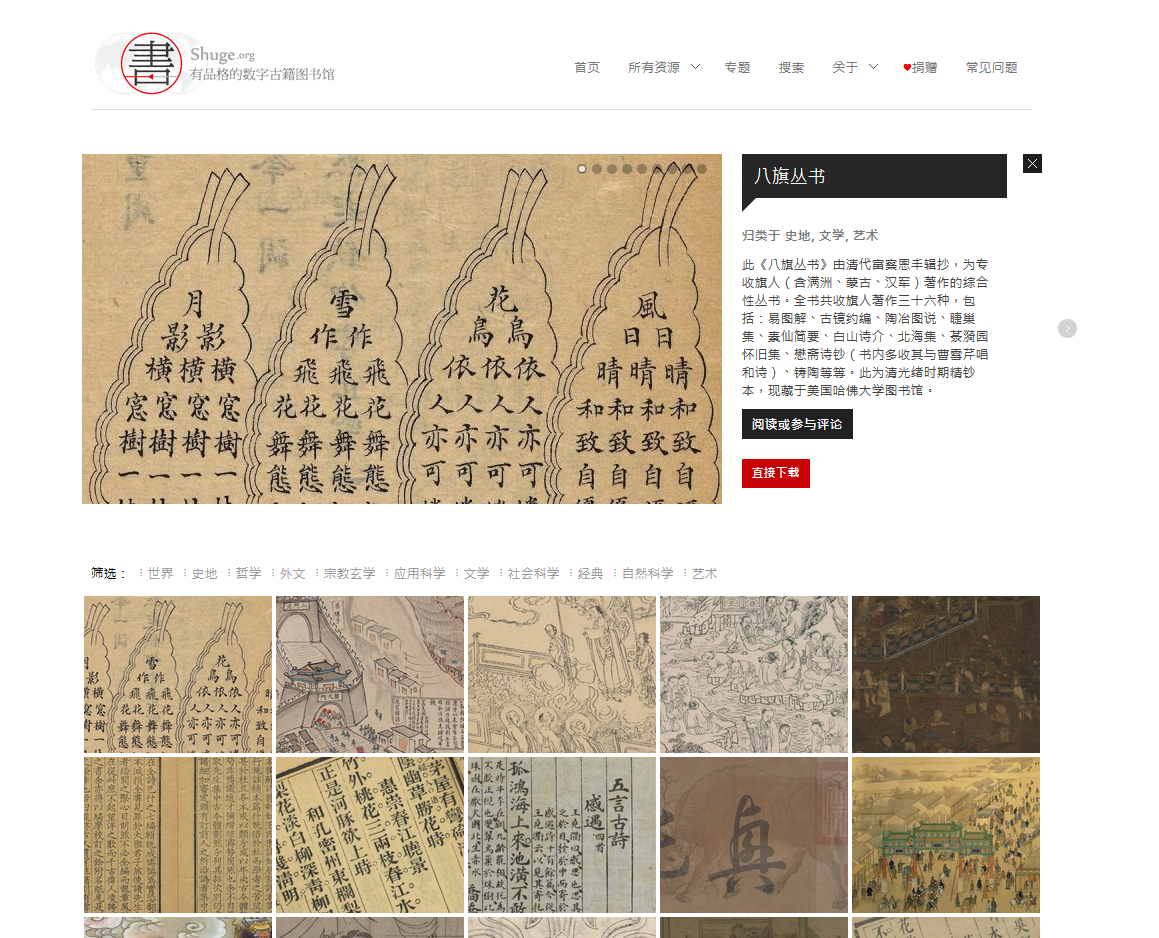Open the 捐赠 donate page

pyautogui.click(x=925, y=67)
